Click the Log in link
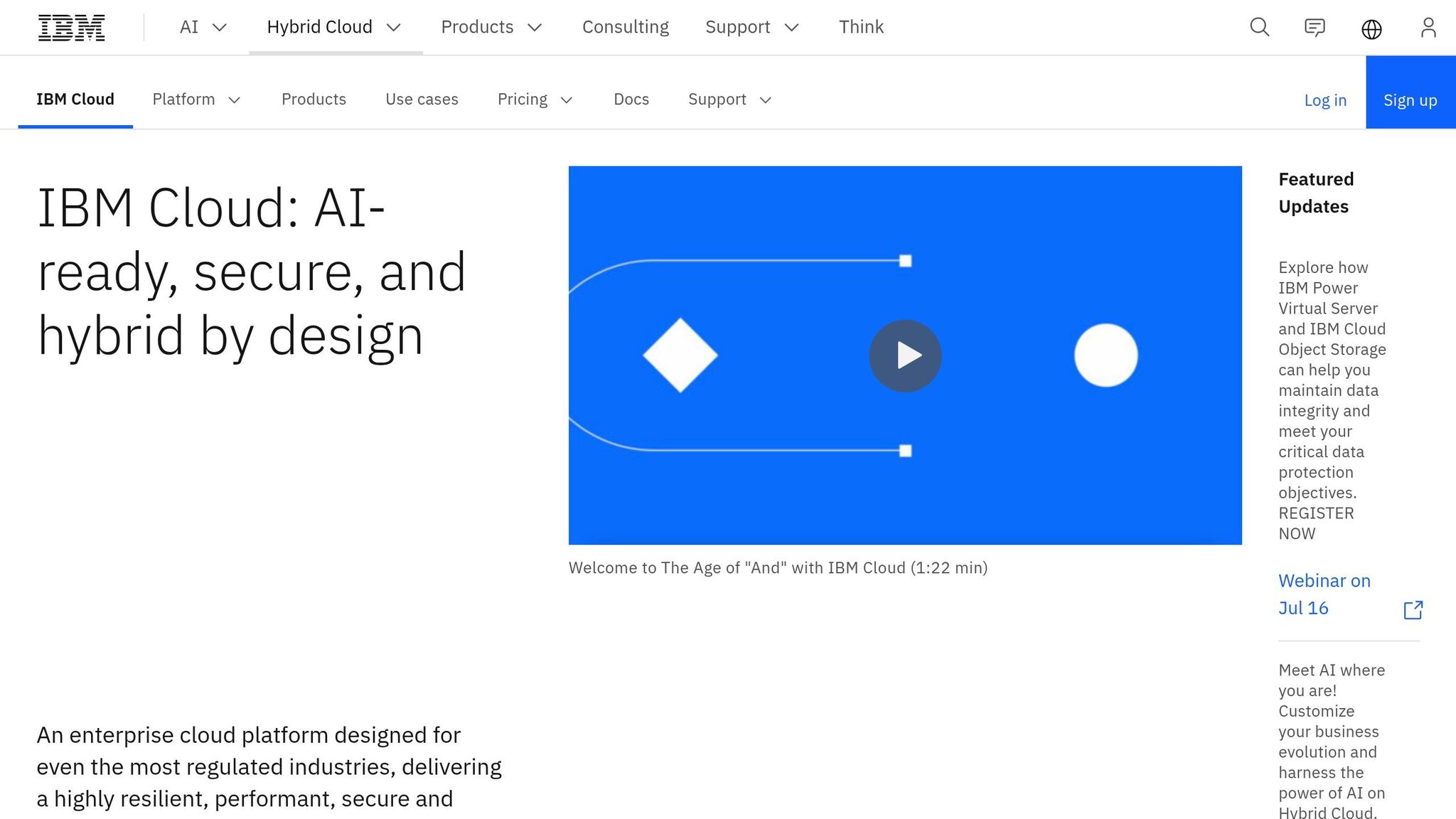This screenshot has height=819, width=1456. pyautogui.click(x=1325, y=100)
